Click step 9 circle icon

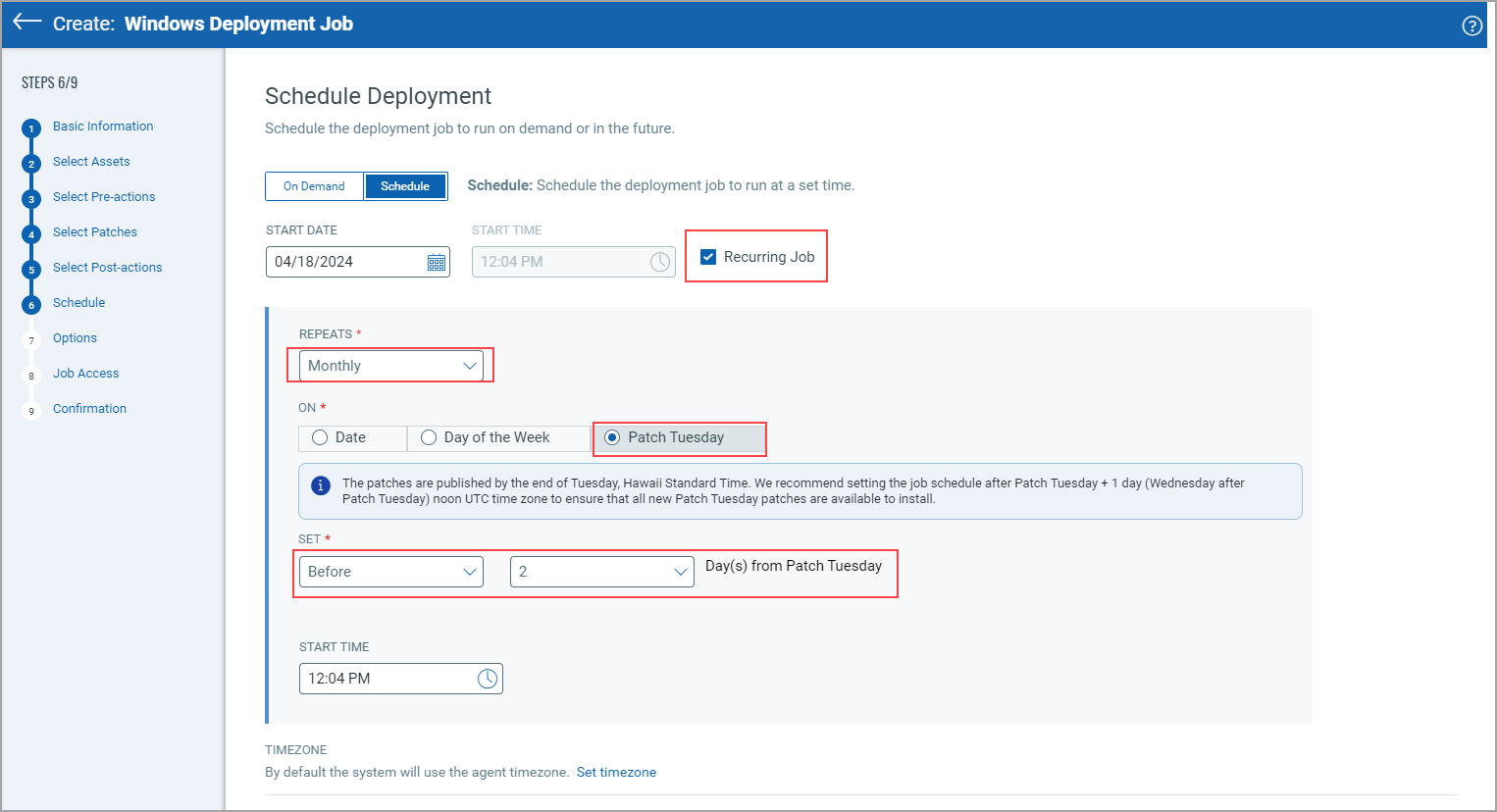pyautogui.click(x=31, y=411)
